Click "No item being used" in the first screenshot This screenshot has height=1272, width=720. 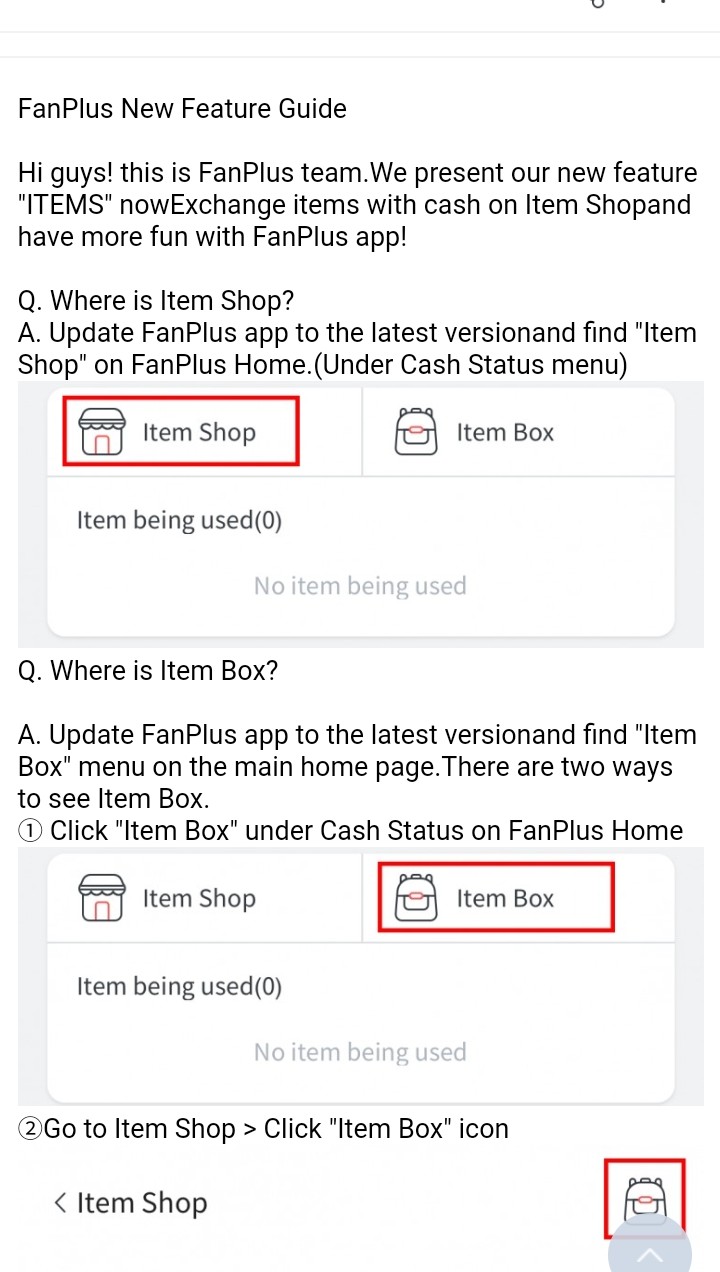360,585
